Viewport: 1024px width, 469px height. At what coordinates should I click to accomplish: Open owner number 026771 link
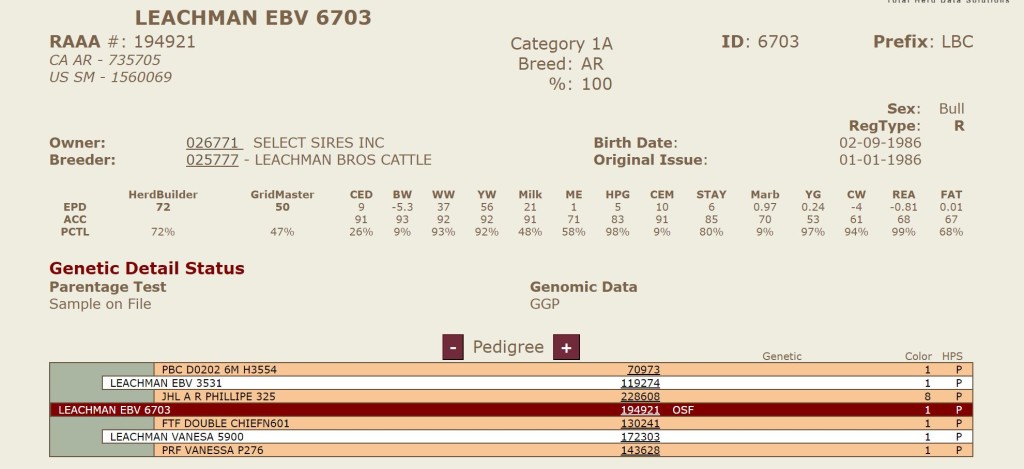213,143
